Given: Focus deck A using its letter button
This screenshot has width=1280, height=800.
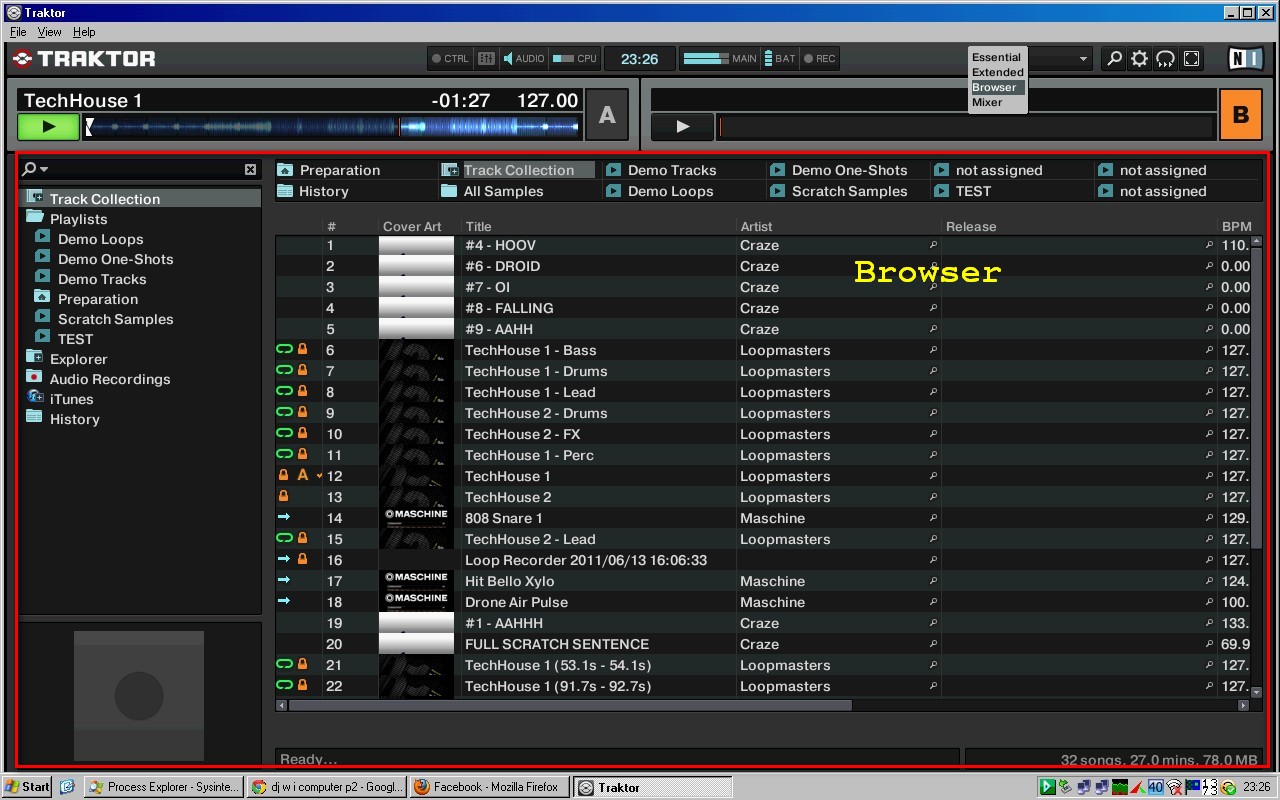Looking at the screenshot, I should [607, 115].
